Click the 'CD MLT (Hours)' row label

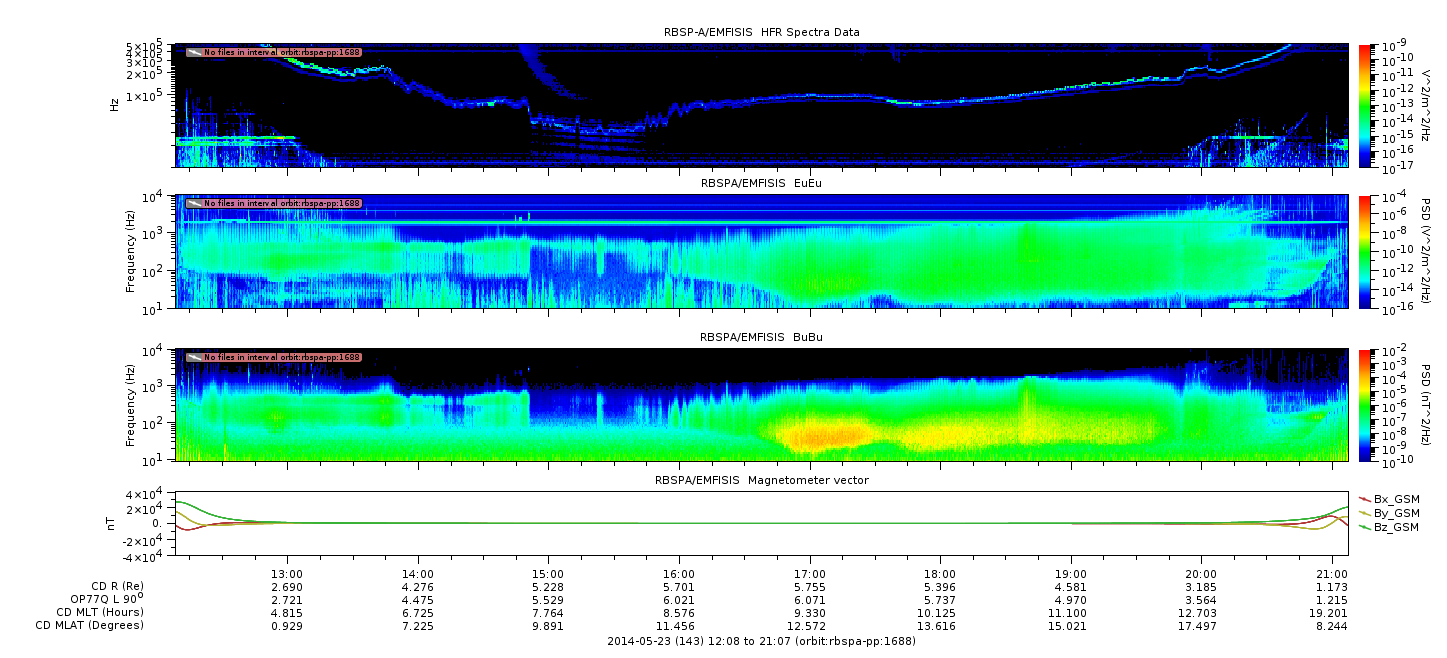point(99,612)
